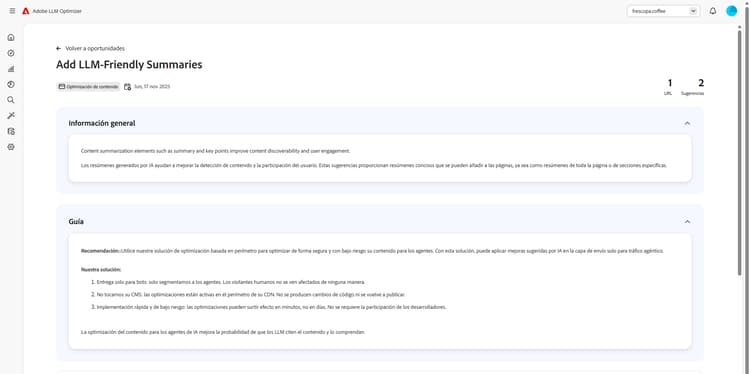This screenshot has width=750, height=374.
Task: Click the calendar icon beside the date
Action: 127,87
